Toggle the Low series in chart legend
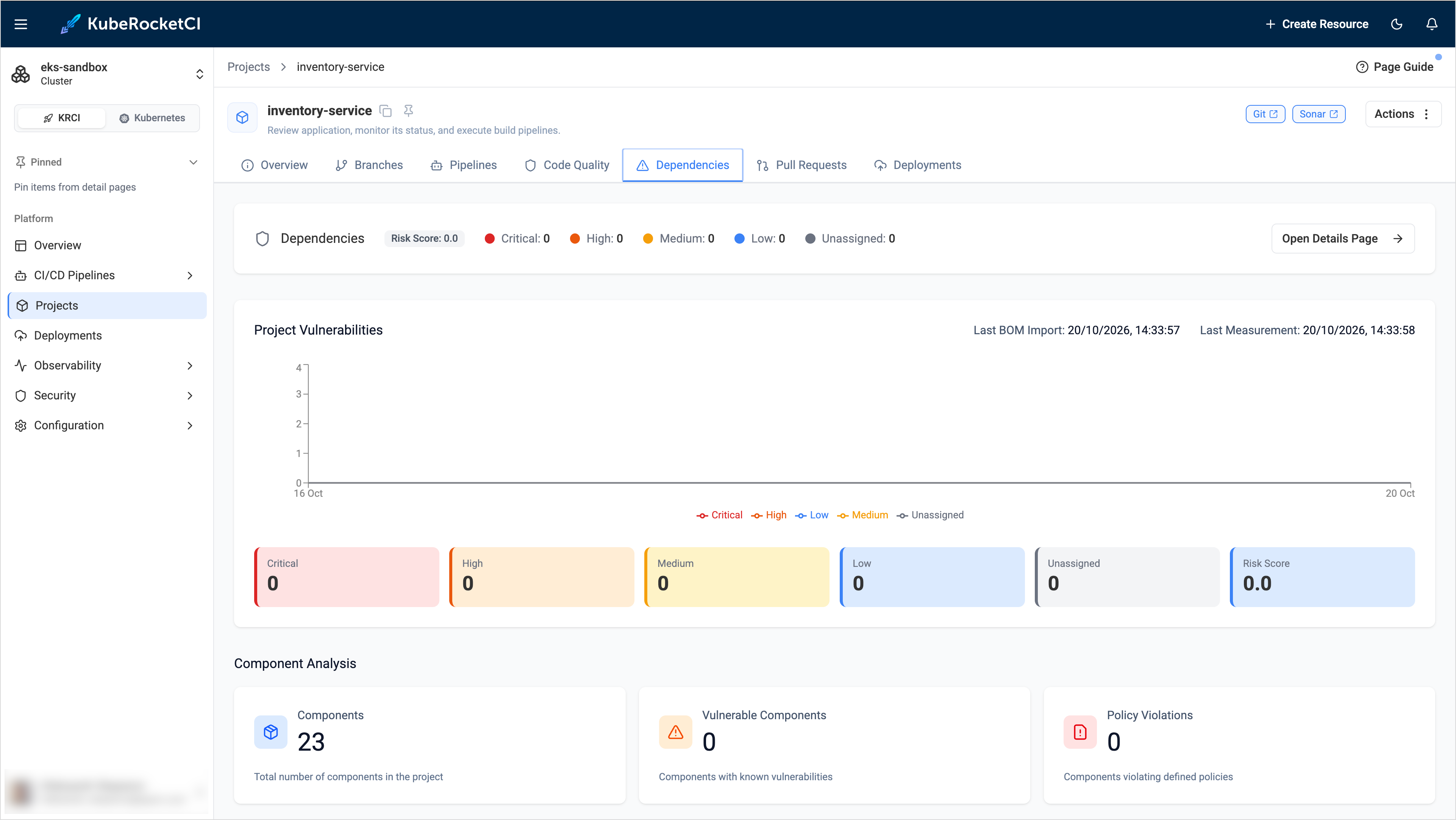The width and height of the screenshot is (1456, 820). pyautogui.click(x=811, y=515)
